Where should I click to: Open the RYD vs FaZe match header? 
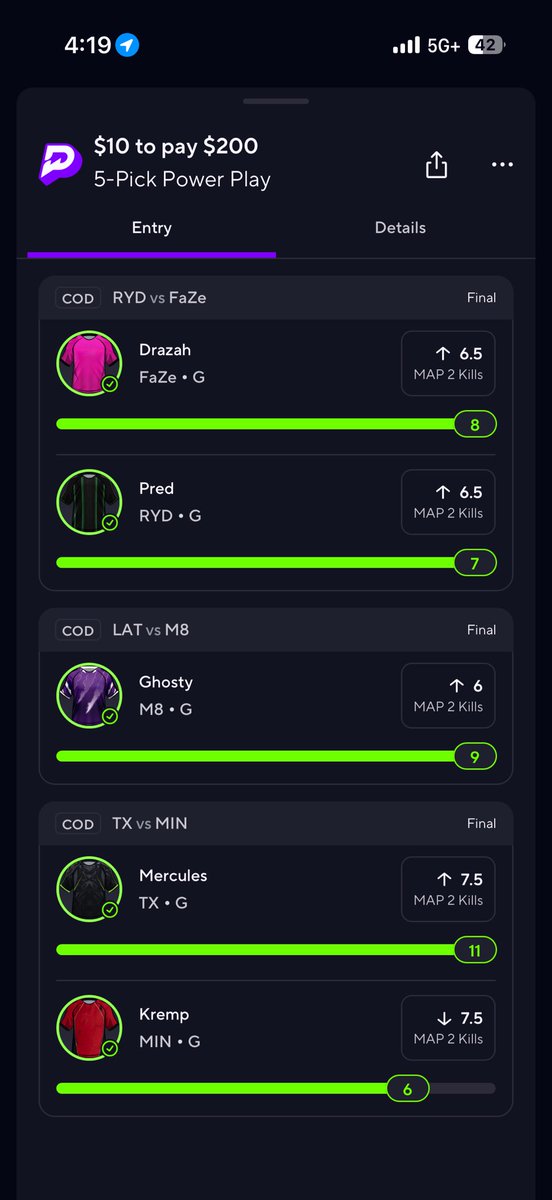pos(276,298)
